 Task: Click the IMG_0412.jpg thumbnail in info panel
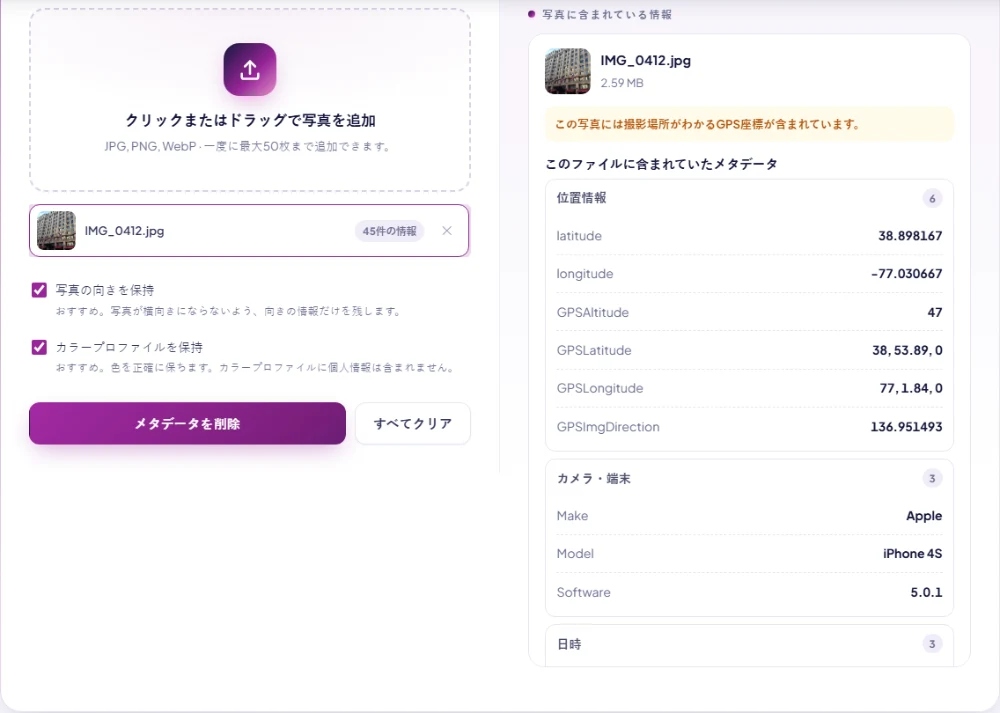(x=568, y=71)
